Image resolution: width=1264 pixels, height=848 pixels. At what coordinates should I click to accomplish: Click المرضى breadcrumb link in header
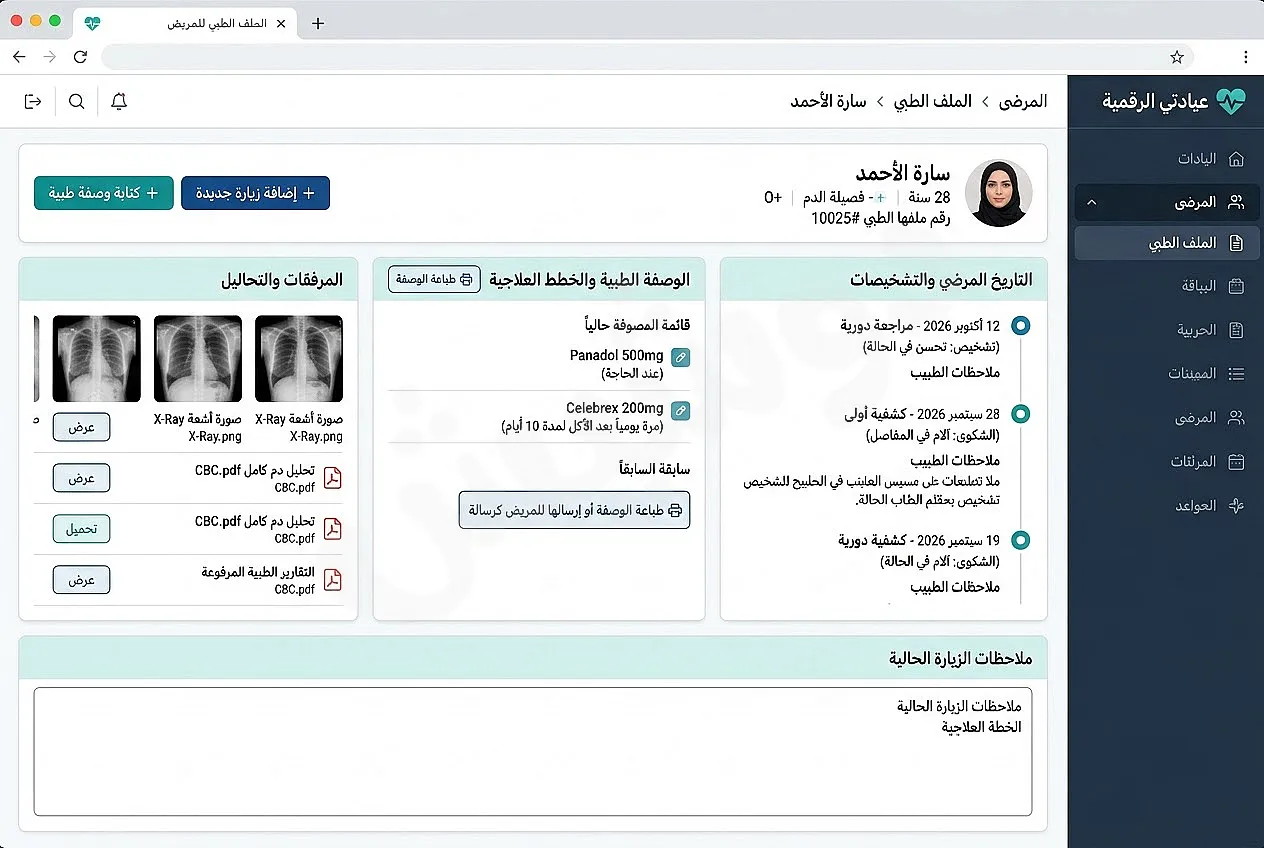point(1023,101)
